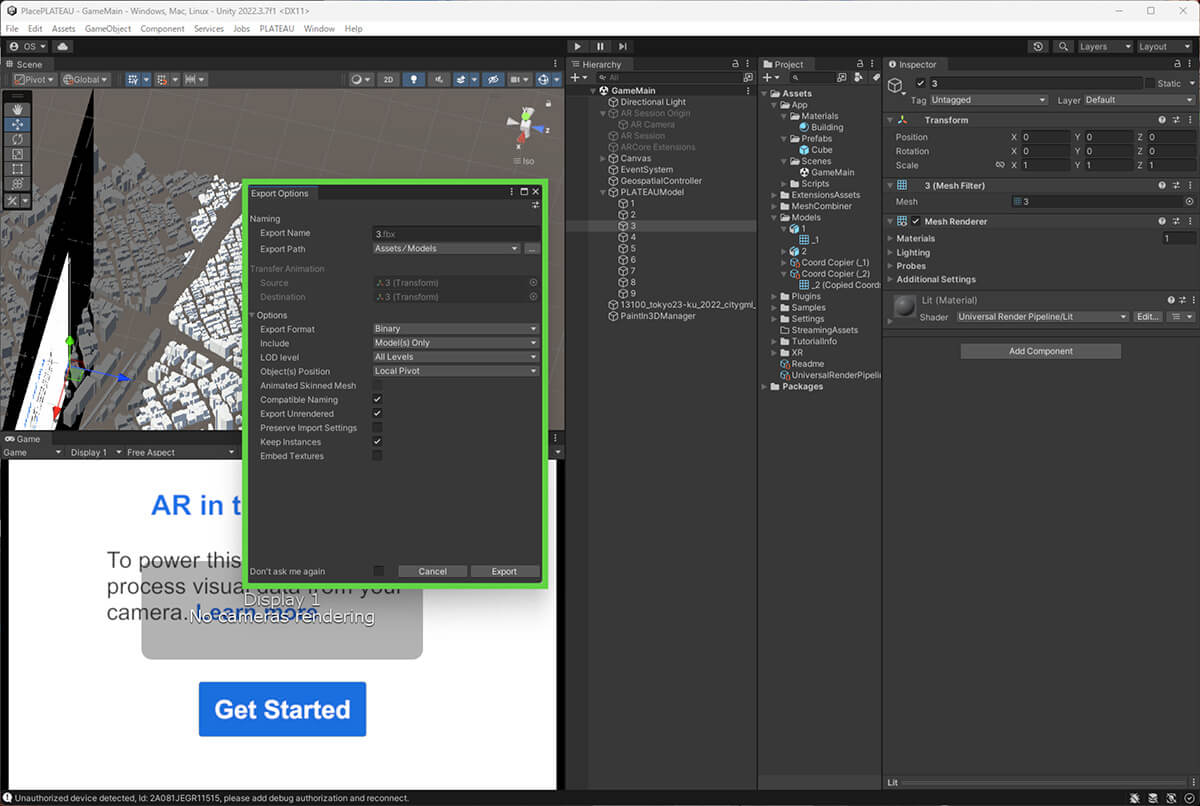
Task: Click Get Started in Game view
Action: click(x=282, y=709)
